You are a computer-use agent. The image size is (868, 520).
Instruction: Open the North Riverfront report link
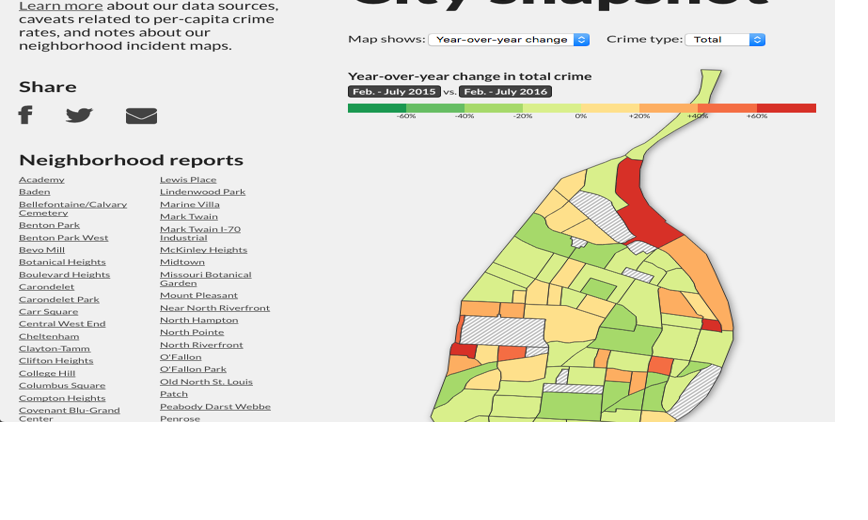click(202, 345)
